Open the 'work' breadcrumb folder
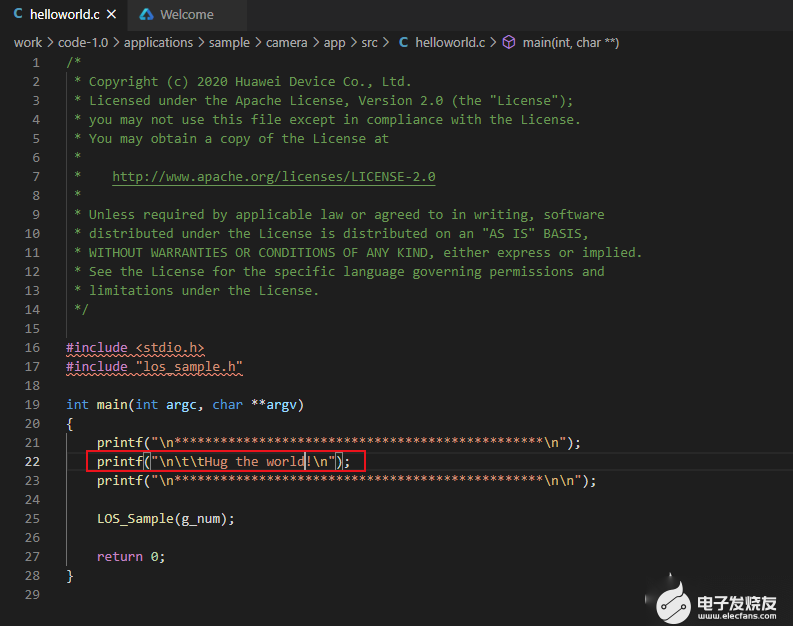Screen dimensions: 793x626 point(27,42)
